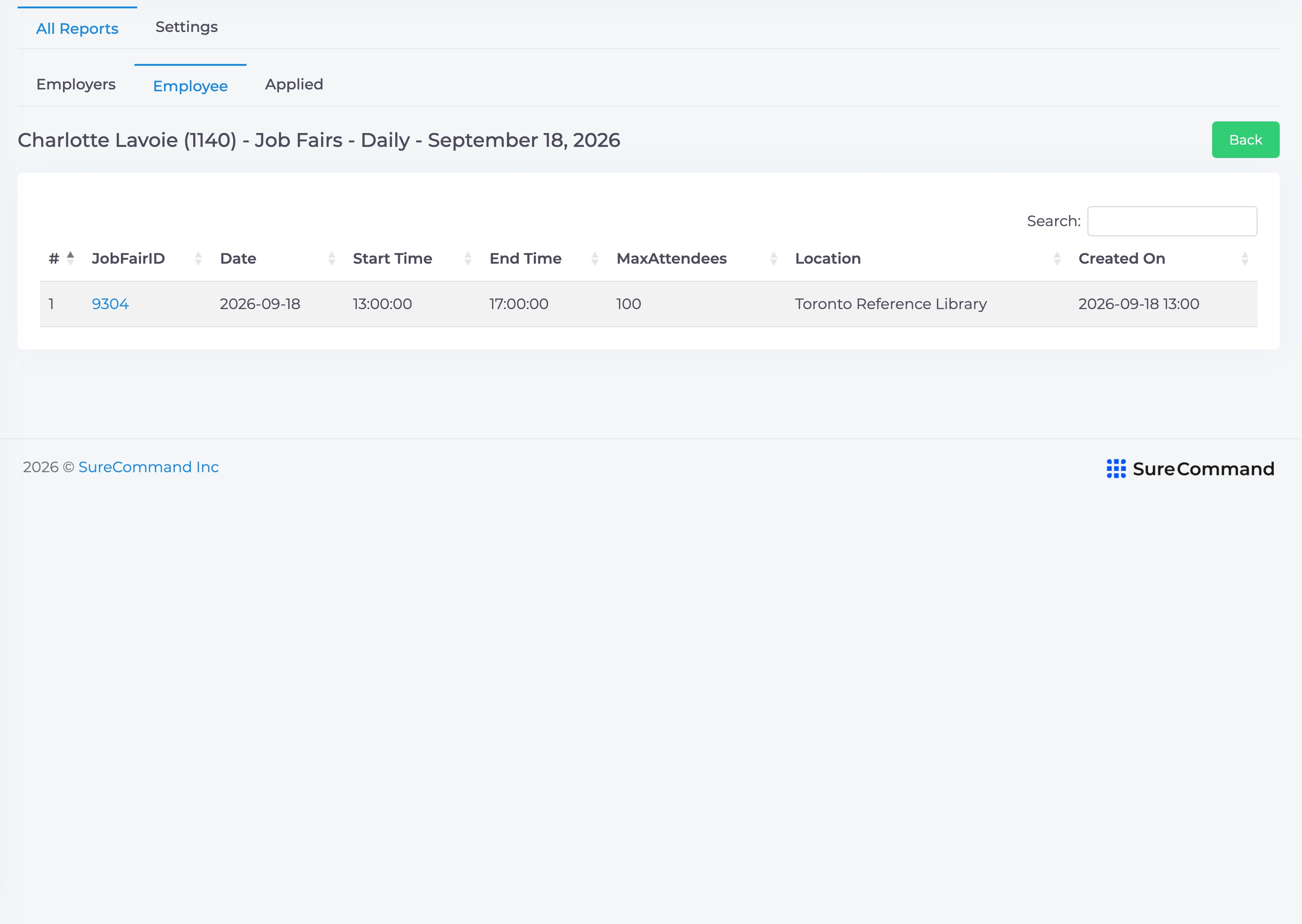
Task: Select the created on value 2026-09-18 13:00
Action: coord(1139,304)
